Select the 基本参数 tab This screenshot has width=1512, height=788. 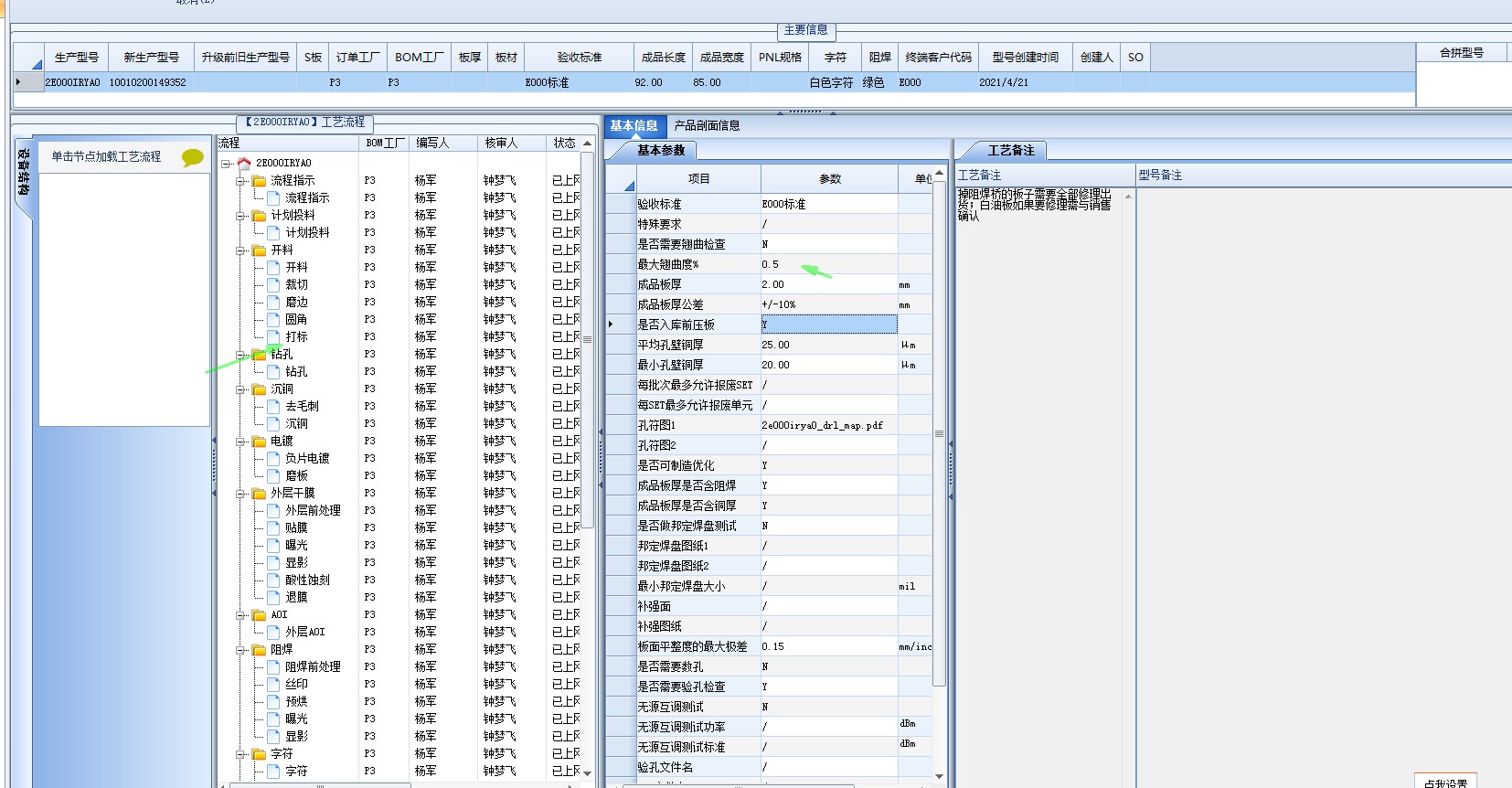[x=661, y=150]
